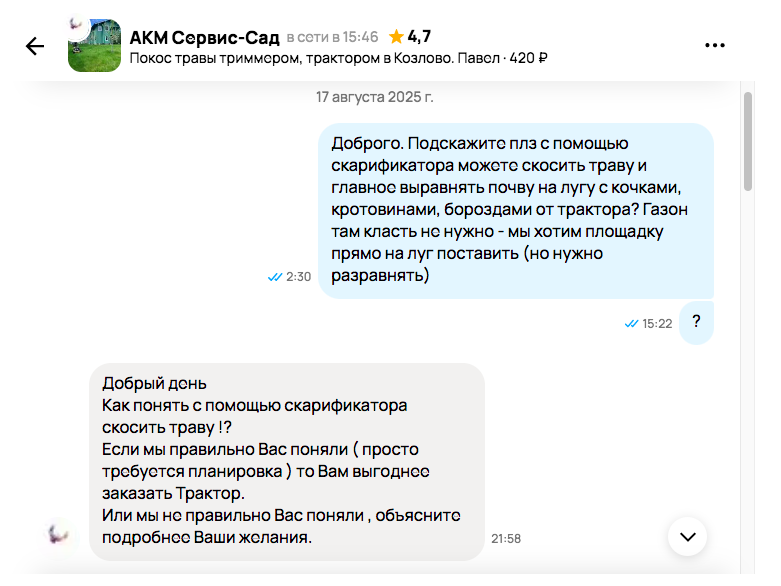Viewport: 781px width, 586px height.
Task: Open the listing 'Покос травы триммером' title
Action: coord(291,58)
